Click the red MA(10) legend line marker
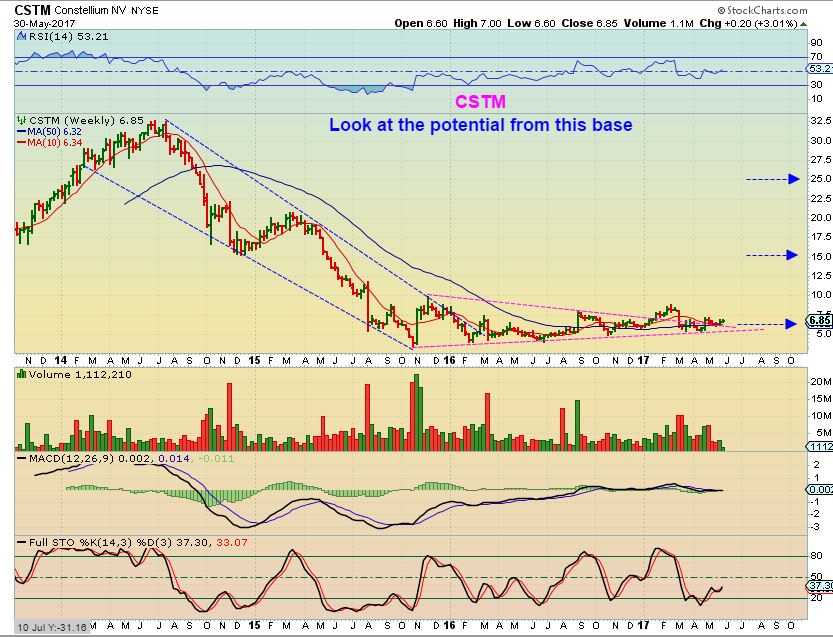 [22, 142]
